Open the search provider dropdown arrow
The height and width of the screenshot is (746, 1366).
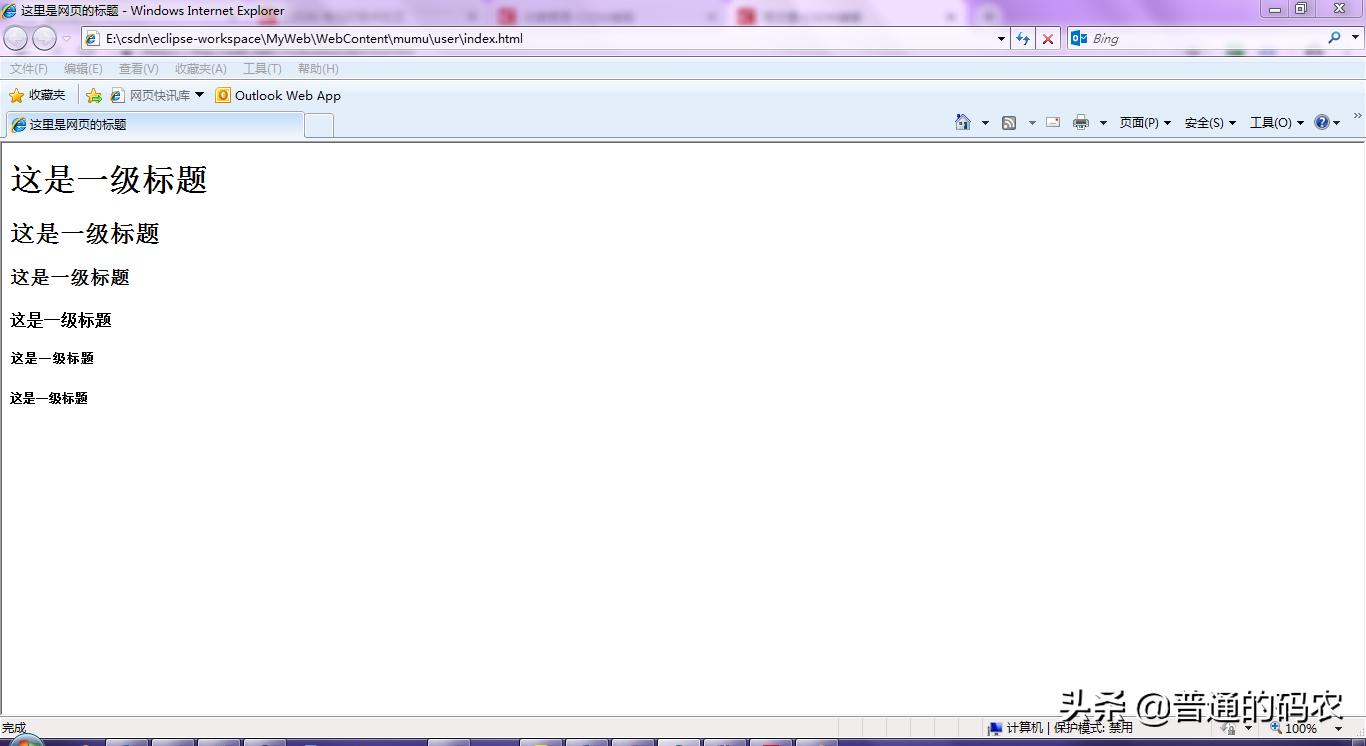pyautogui.click(x=1355, y=39)
